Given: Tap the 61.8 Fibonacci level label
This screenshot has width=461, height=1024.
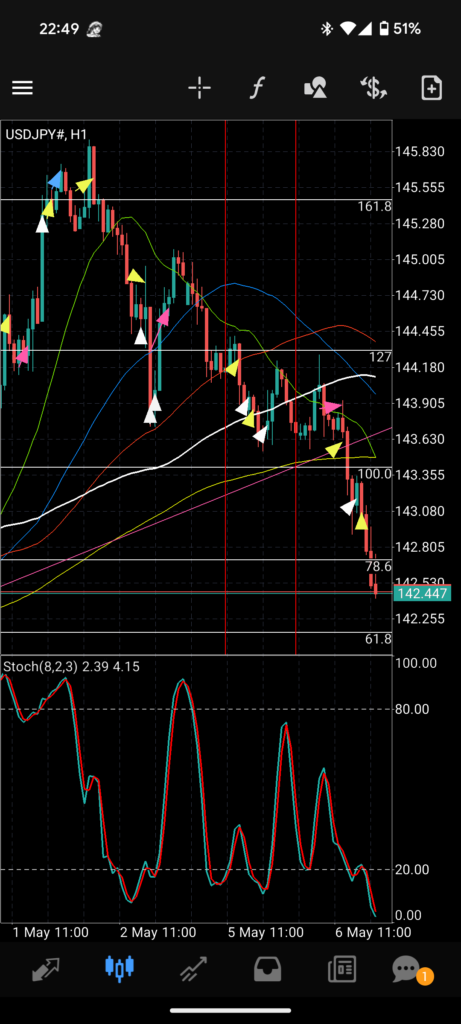Looking at the screenshot, I should (x=379, y=639).
